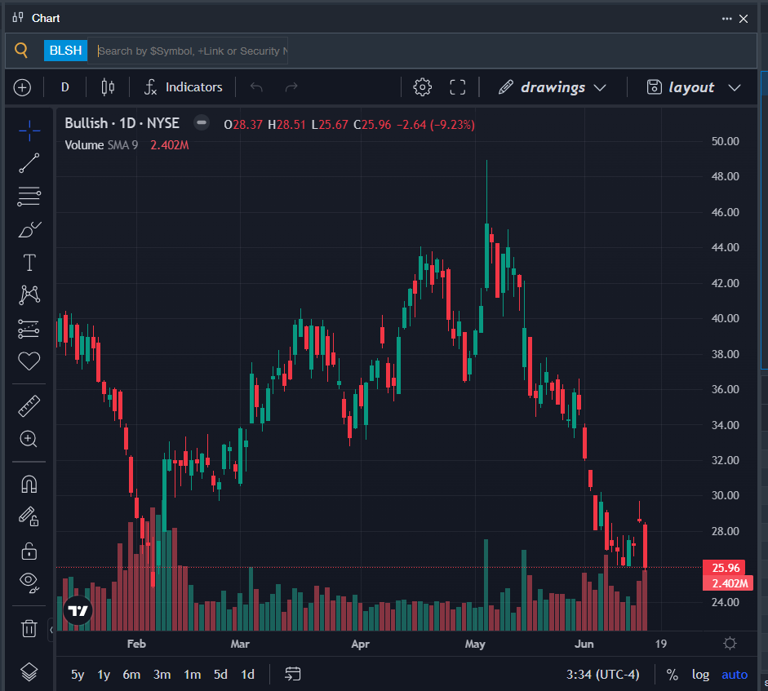Click the TradingView logo on chart
768x691 pixels.
[x=78, y=611]
